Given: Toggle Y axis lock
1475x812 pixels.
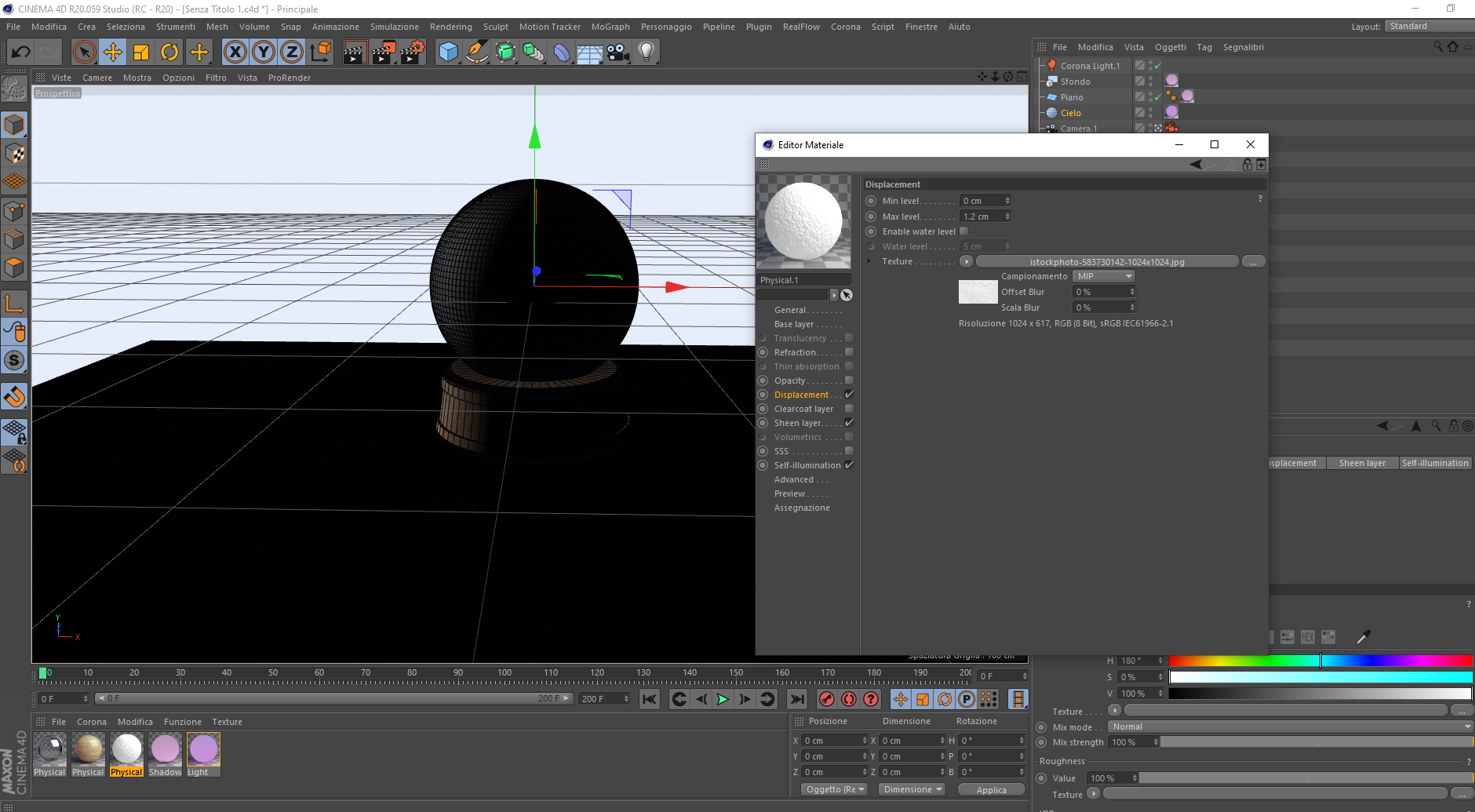Looking at the screenshot, I should pos(264,53).
